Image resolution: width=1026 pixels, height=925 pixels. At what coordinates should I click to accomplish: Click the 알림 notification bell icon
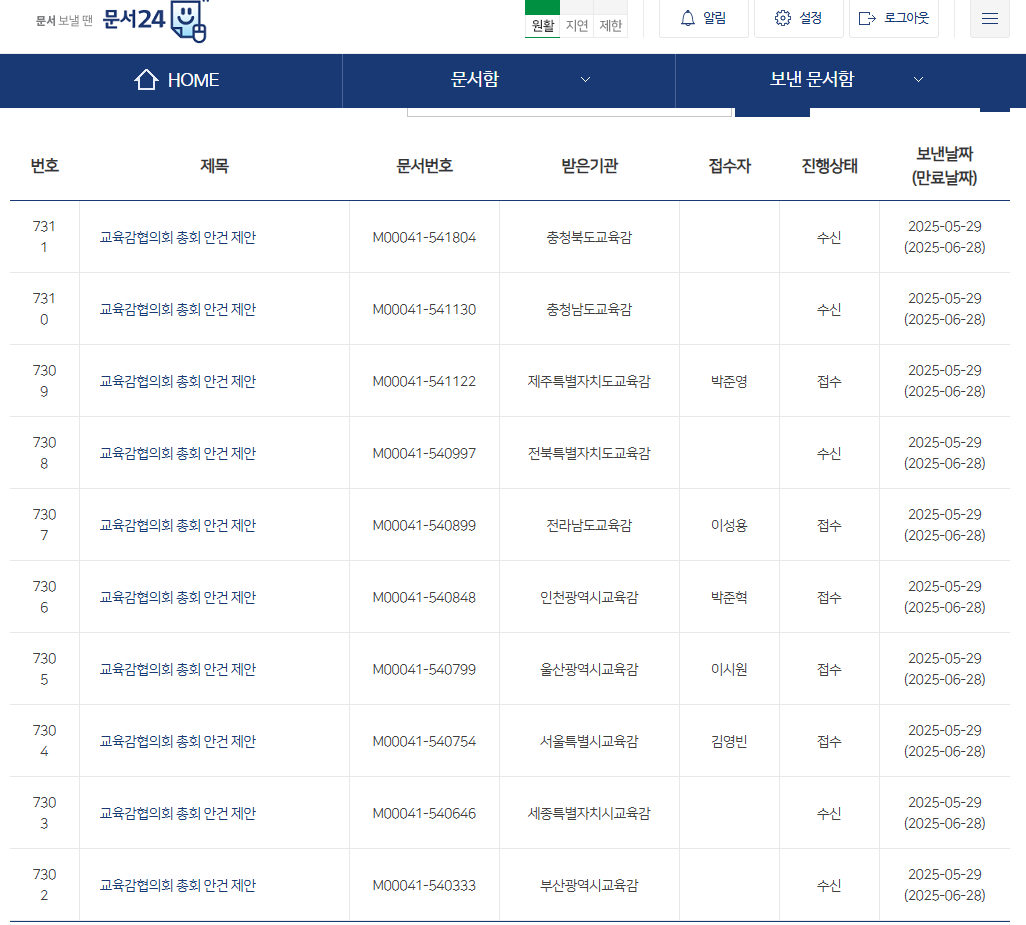pos(690,17)
